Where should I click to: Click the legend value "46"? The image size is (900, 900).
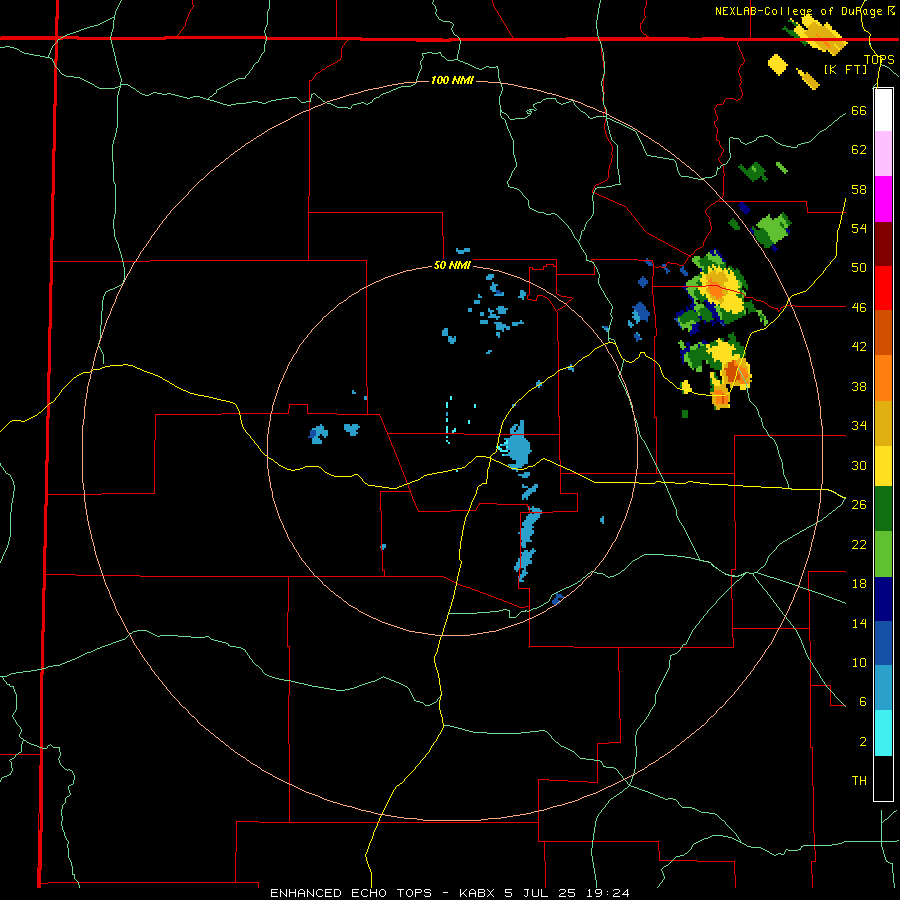point(859,308)
